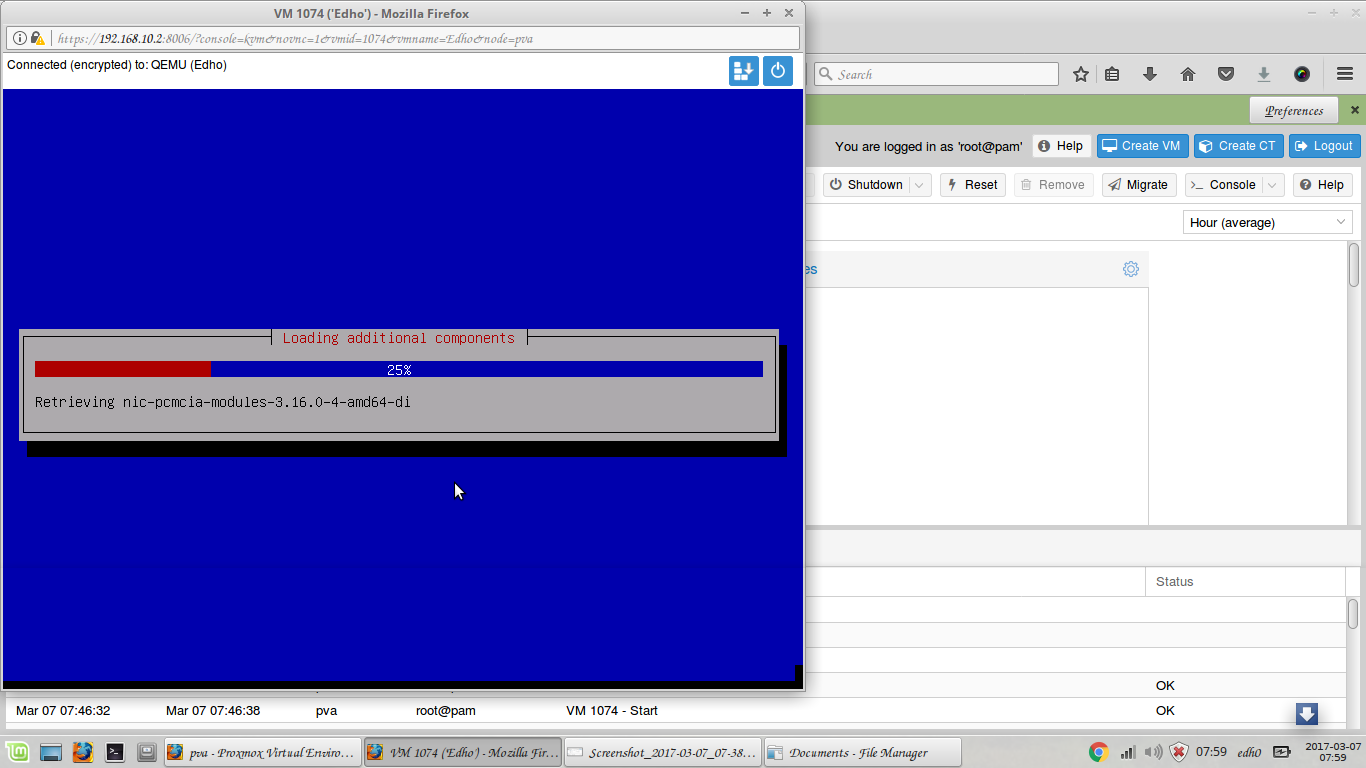Click the Status column header in task log

pyautogui.click(x=1245, y=581)
